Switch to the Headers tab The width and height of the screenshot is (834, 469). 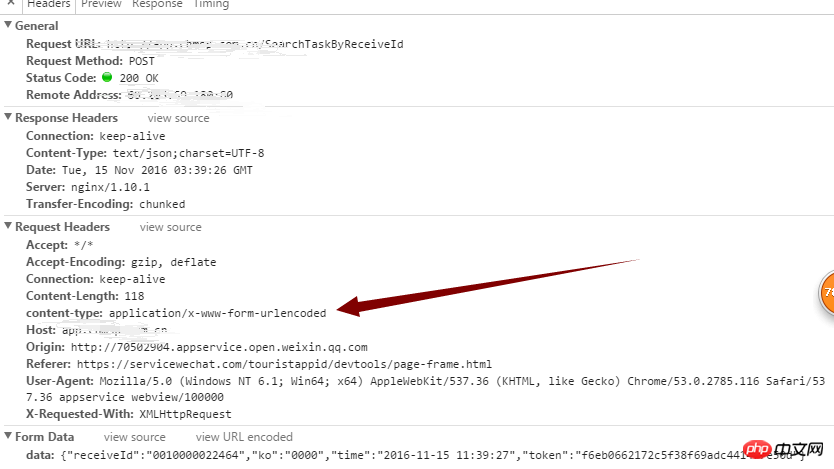(48, 4)
